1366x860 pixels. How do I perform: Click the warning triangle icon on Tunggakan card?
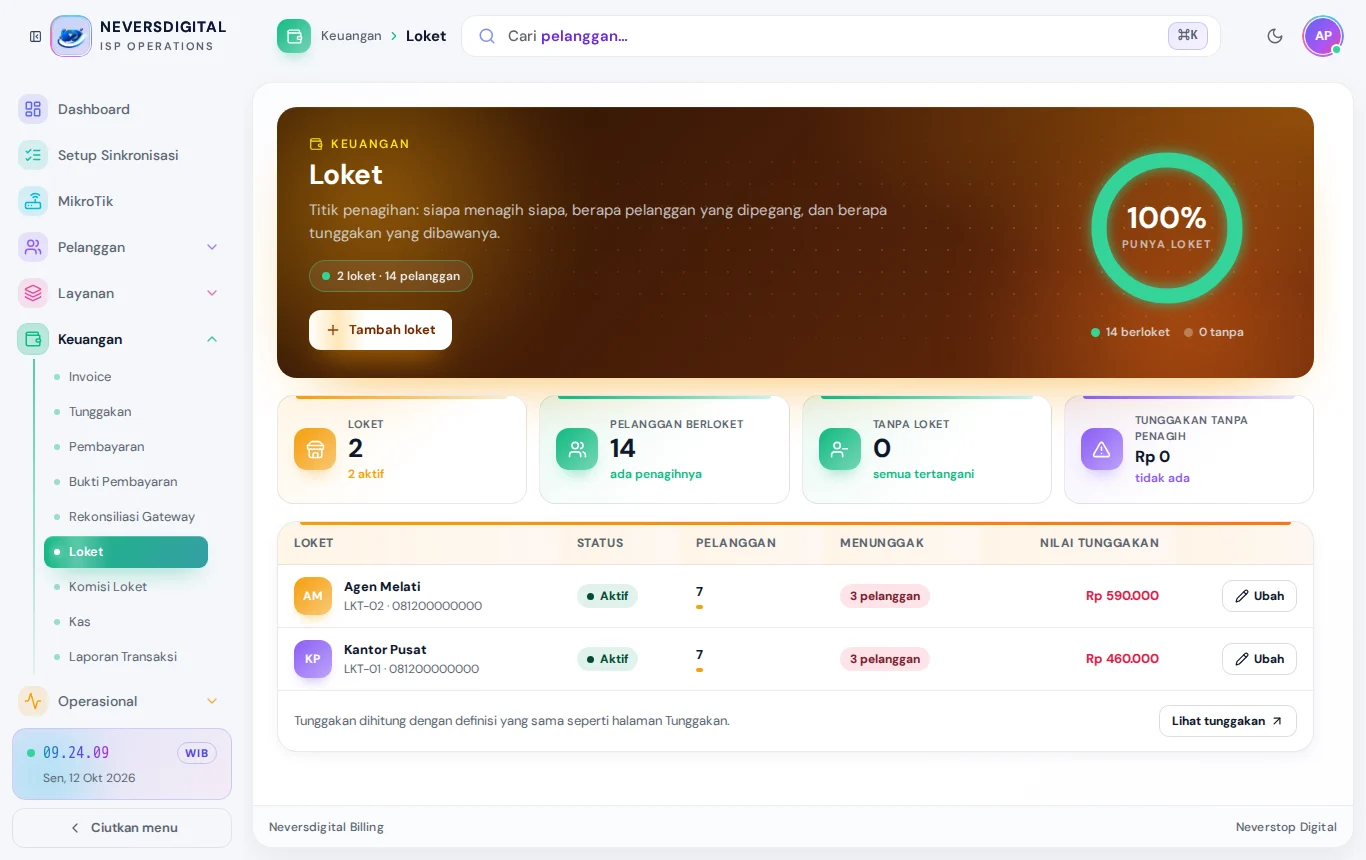[x=1102, y=449]
